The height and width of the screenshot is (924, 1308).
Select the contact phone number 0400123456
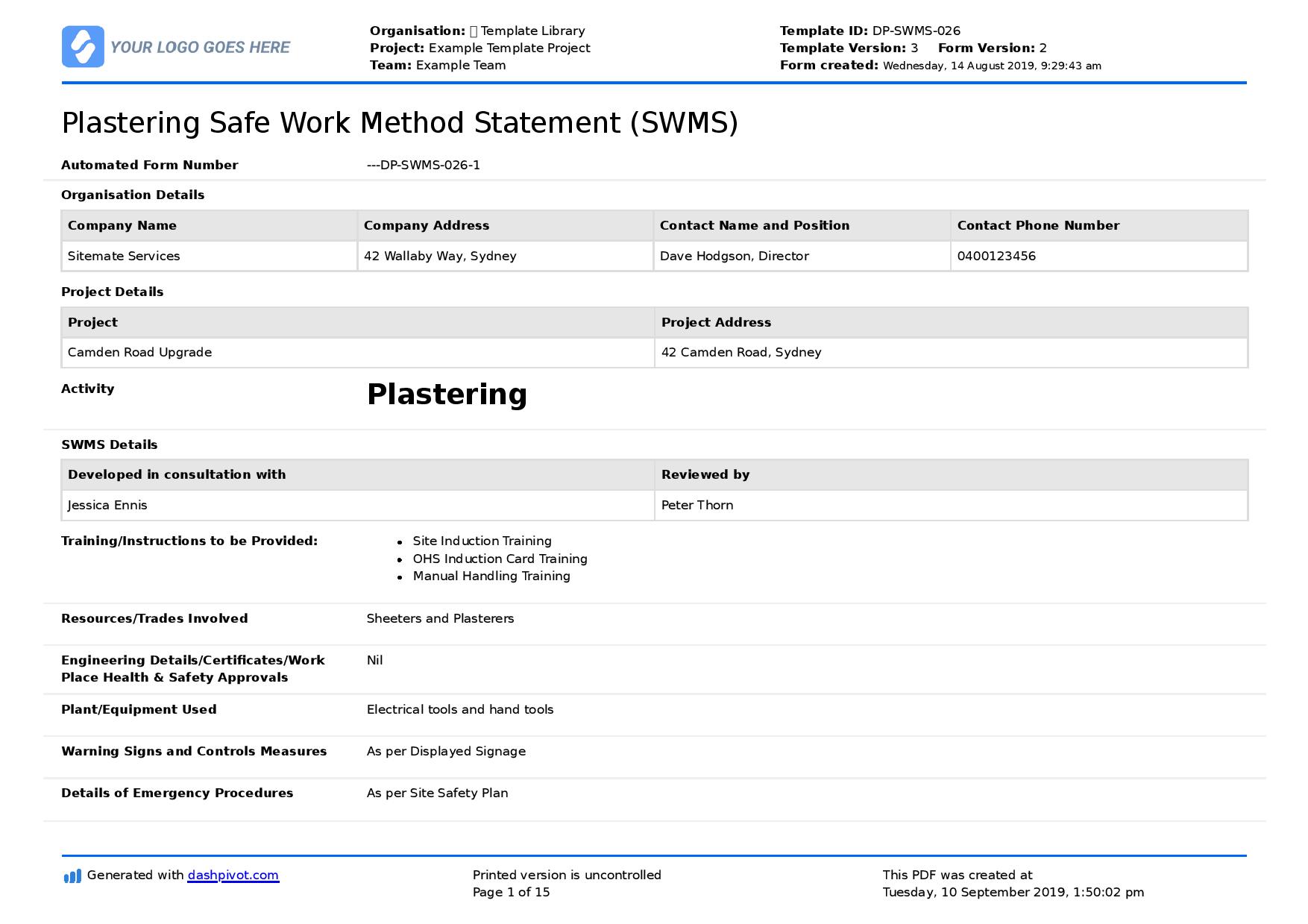coord(996,256)
